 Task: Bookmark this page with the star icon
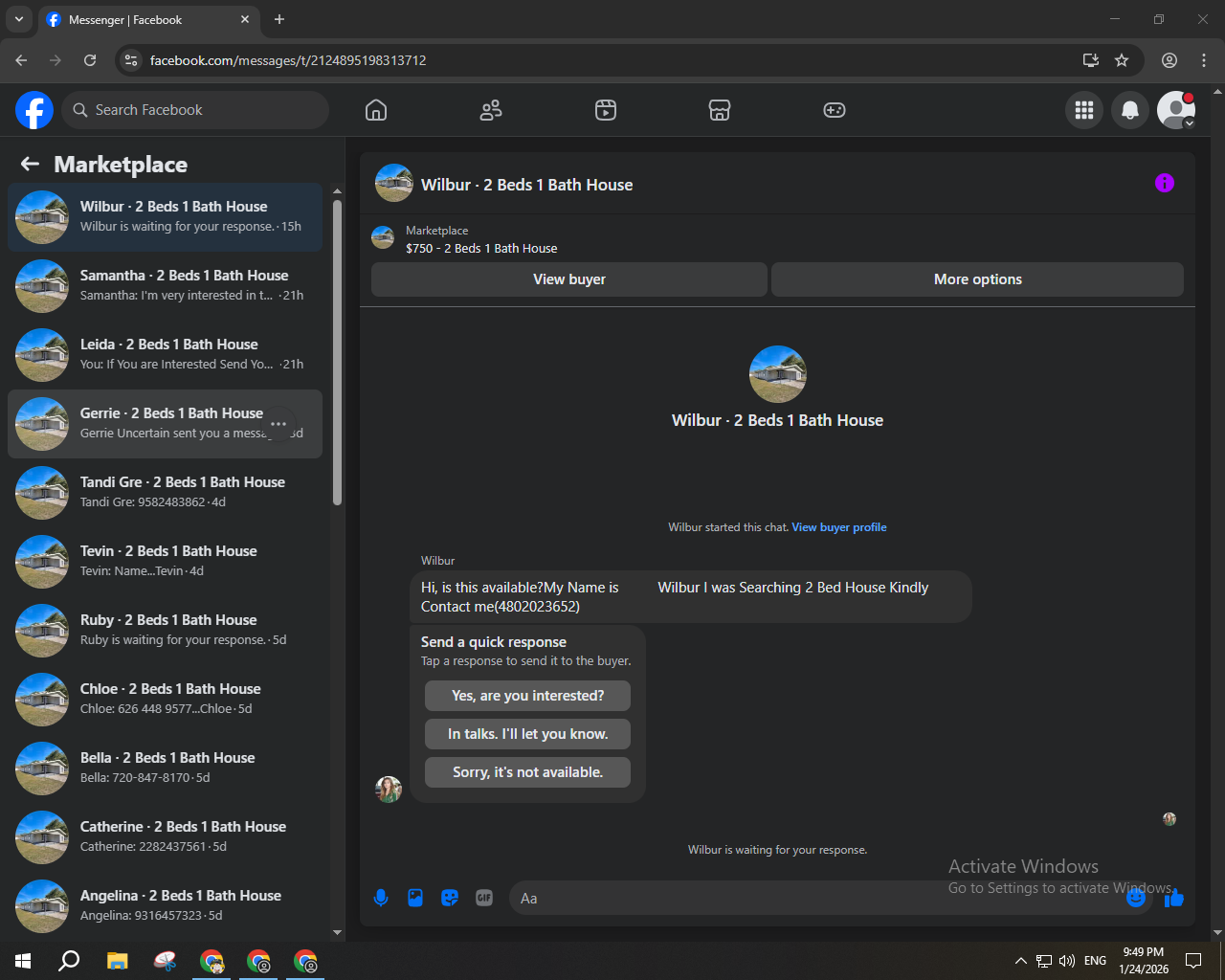tap(1122, 60)
